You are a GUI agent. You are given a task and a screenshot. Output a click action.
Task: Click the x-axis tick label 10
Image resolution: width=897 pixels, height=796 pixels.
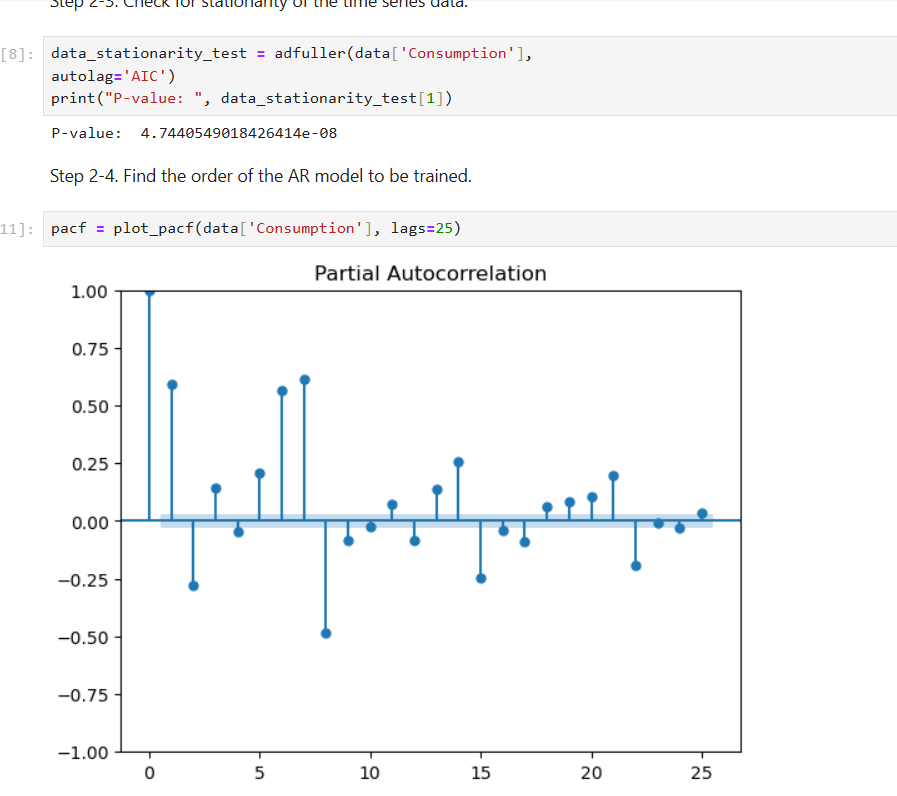[x=370, y=772]
